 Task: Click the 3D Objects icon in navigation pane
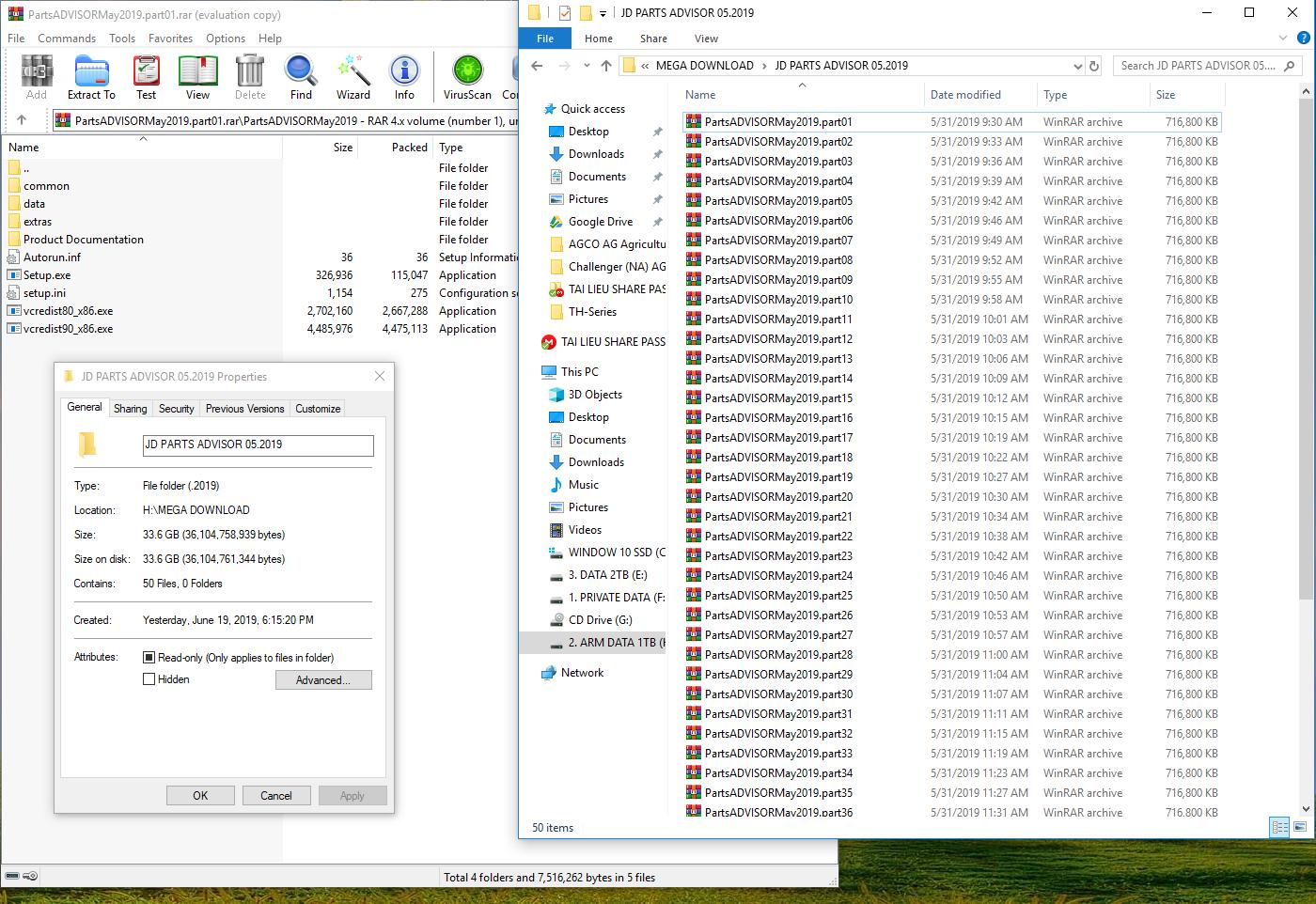pos(556,395)
